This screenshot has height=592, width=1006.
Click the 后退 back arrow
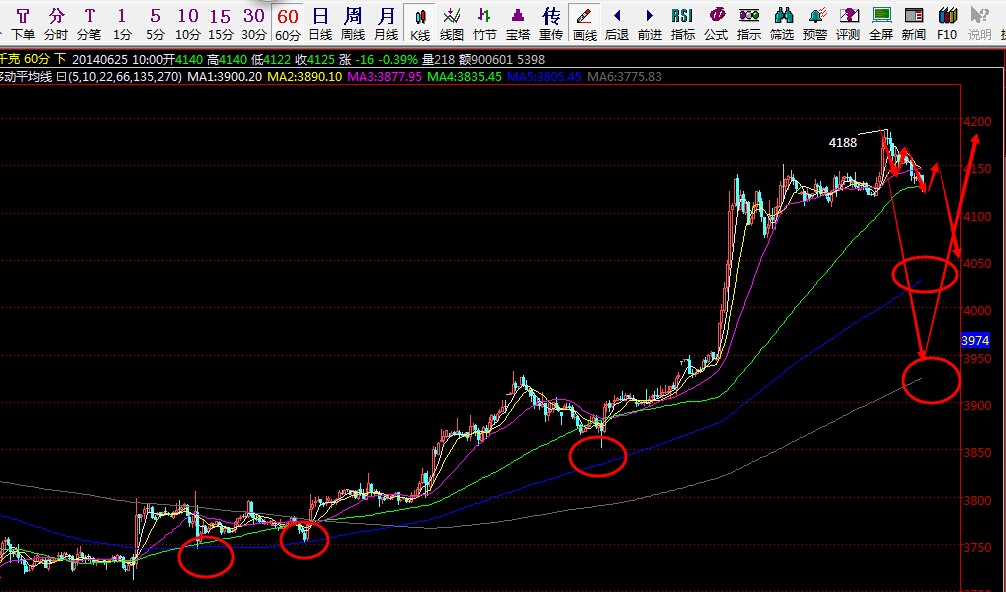click(617, 24)
